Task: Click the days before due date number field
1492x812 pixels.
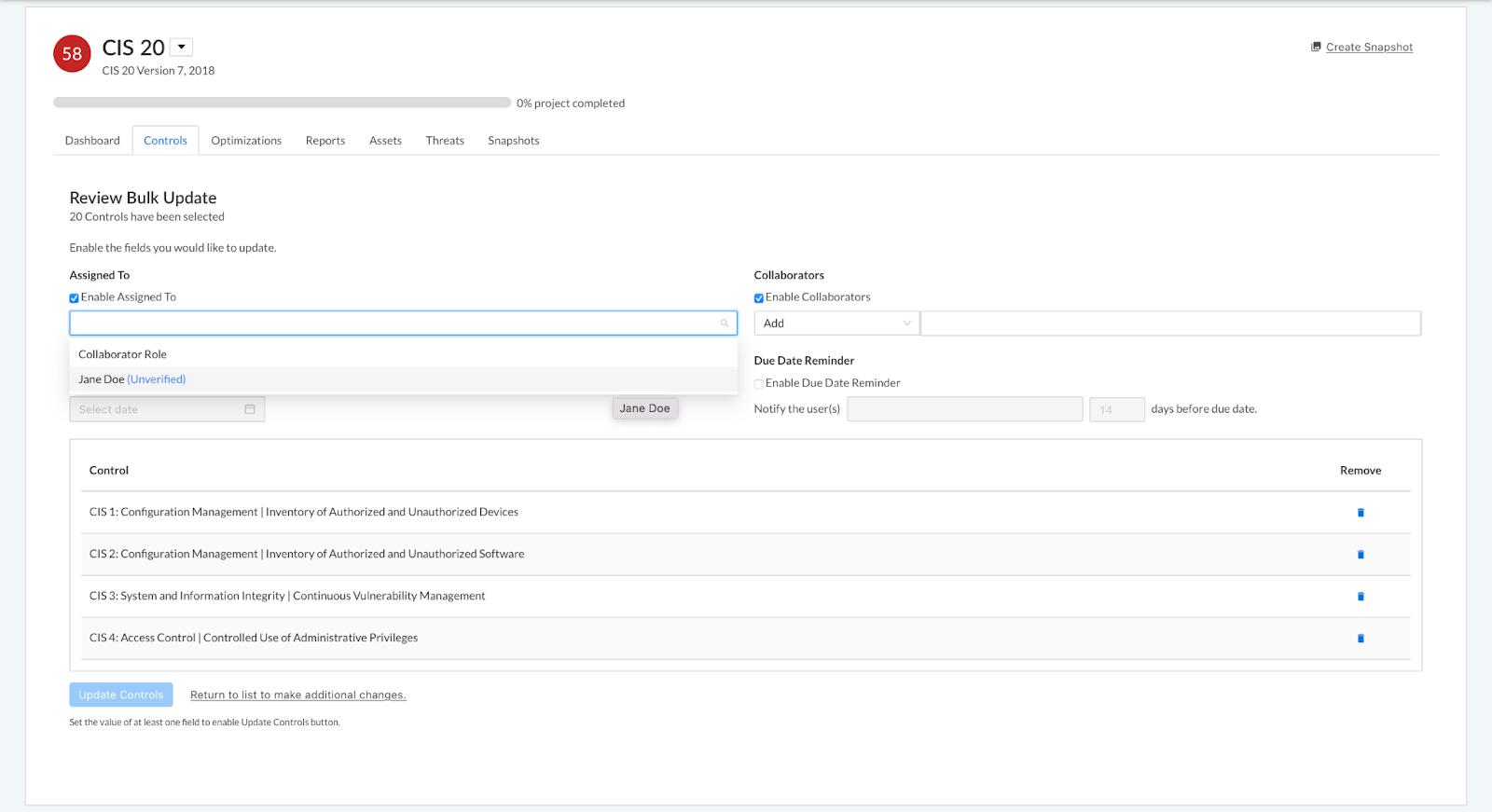Action: (1117, 409)
